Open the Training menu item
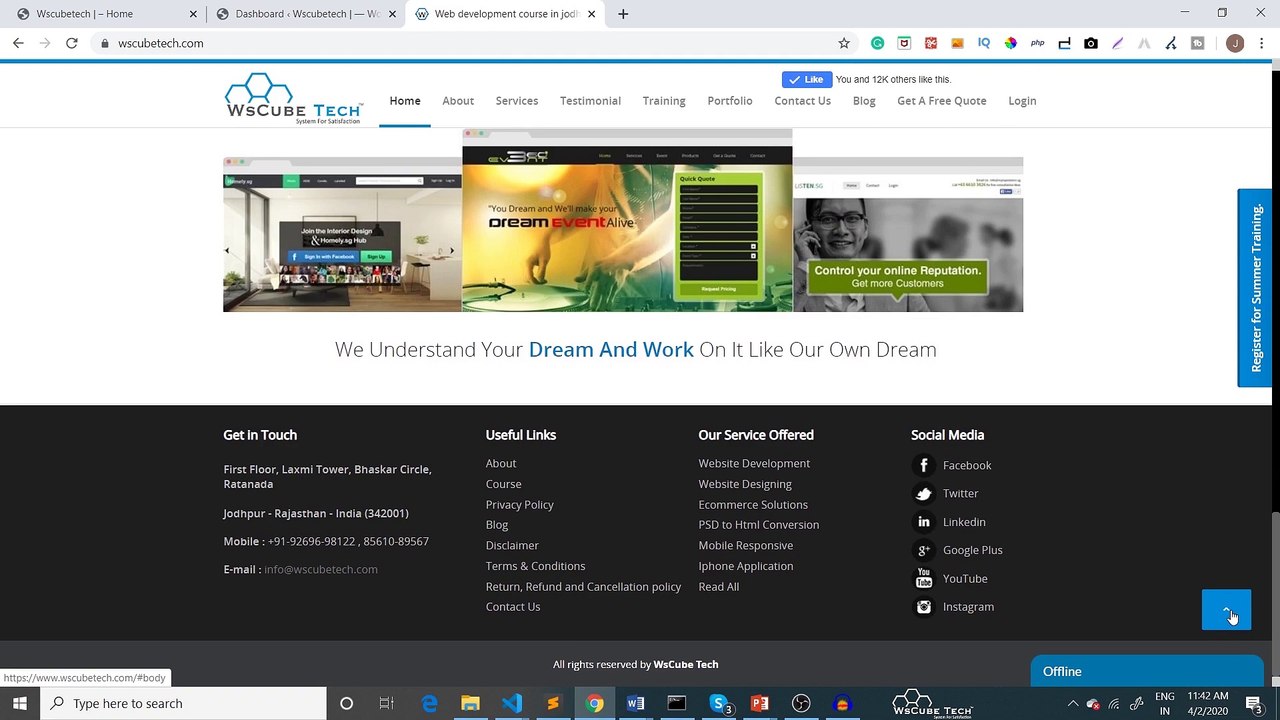 (664, 101)
